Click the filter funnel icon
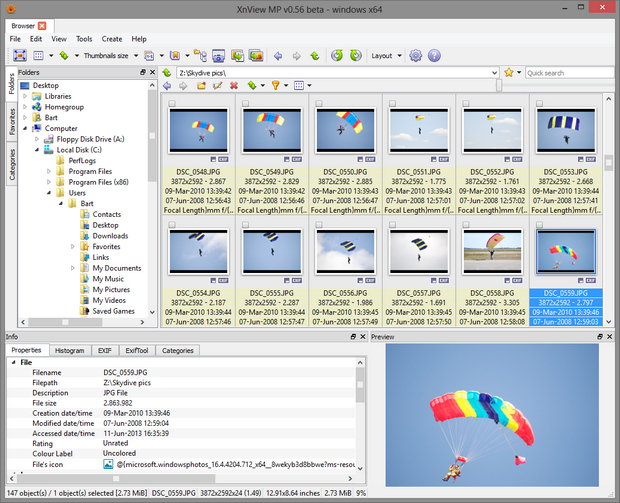This screenshot has height=503, width=620. [x=275, y=86]
